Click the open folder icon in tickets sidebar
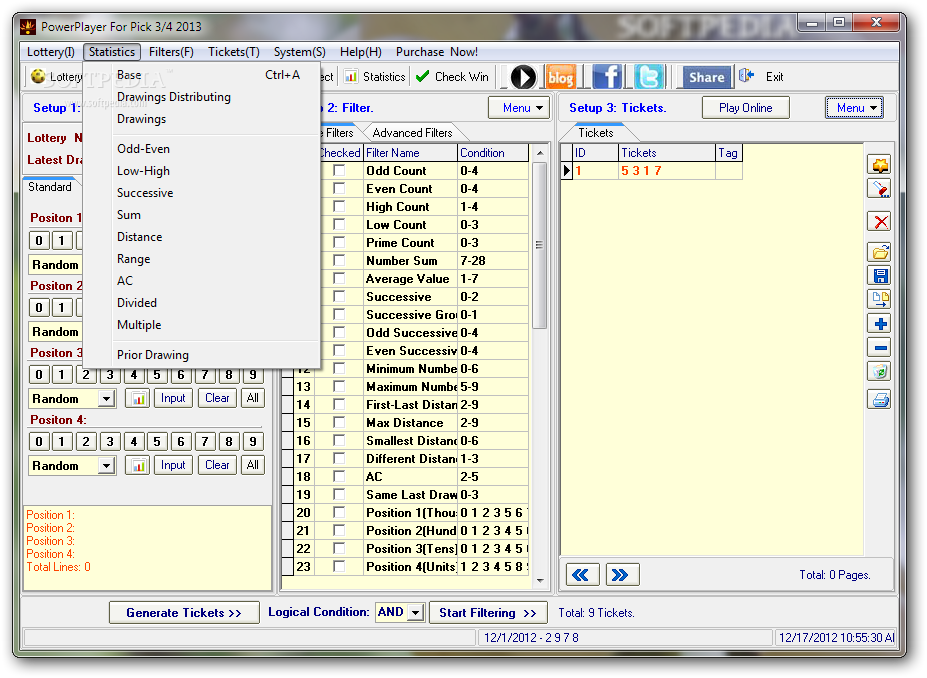 click(x=880, y=252)
